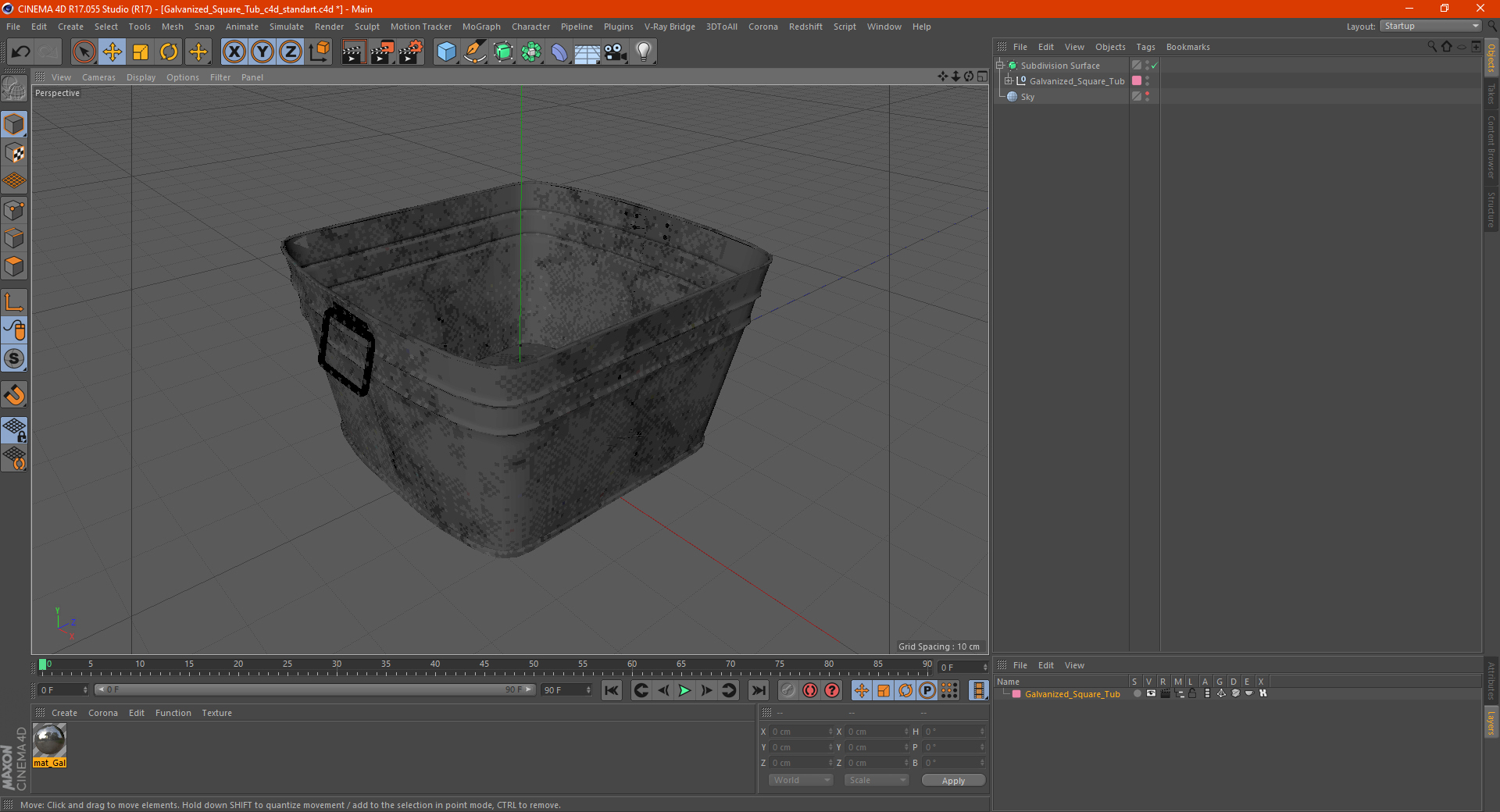Viewport: 1500px width, 812px height.
Task: Toggle Snap magnet icon
Action: 14,395
